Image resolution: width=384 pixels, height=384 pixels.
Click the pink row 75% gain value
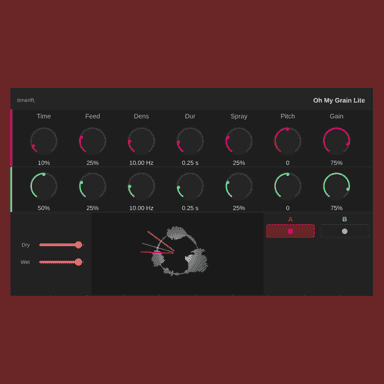[x=336, y=163]
